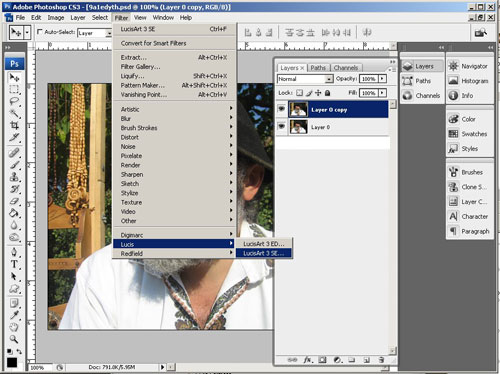Image resolution: width=500 pixels, height=374 pixels.
Task: Click the foreground color swatch
Action: [x=12, y=362]
